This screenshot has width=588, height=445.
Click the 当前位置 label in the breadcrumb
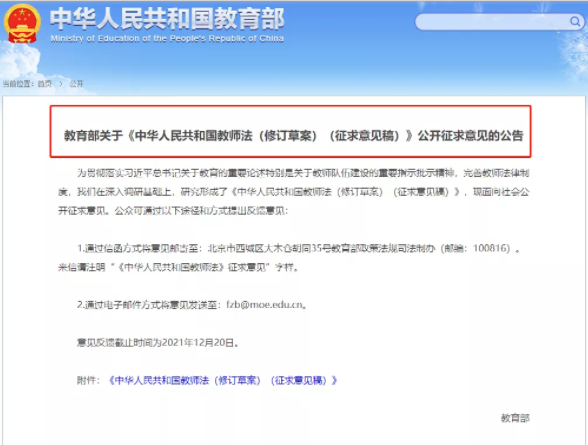click(18, 84)
